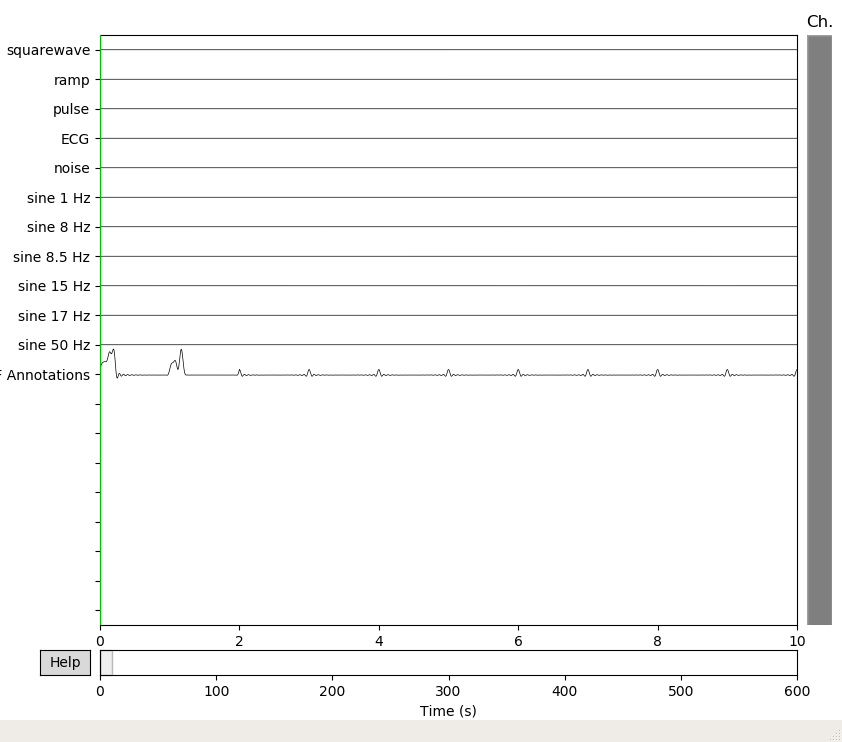This screenshot has height=742, width=842.
Task: Select the squarewave channel label
Action: click(x=48, y=50)
